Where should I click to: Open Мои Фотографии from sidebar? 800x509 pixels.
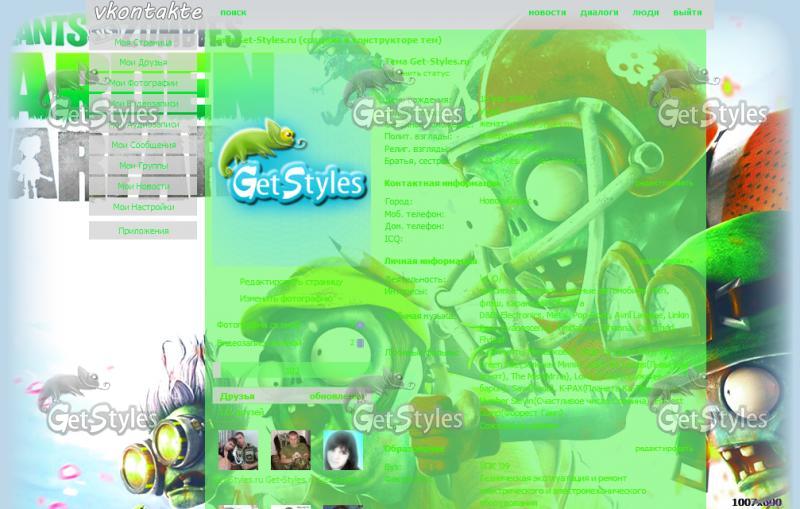click(x=143, y=83)
